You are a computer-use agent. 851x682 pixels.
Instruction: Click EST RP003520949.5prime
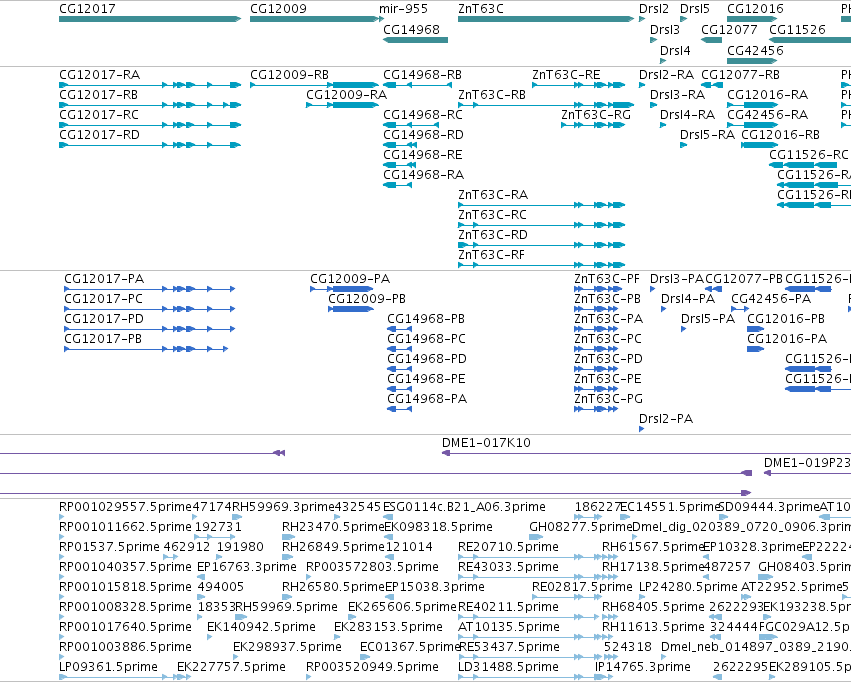click(372, 666)
